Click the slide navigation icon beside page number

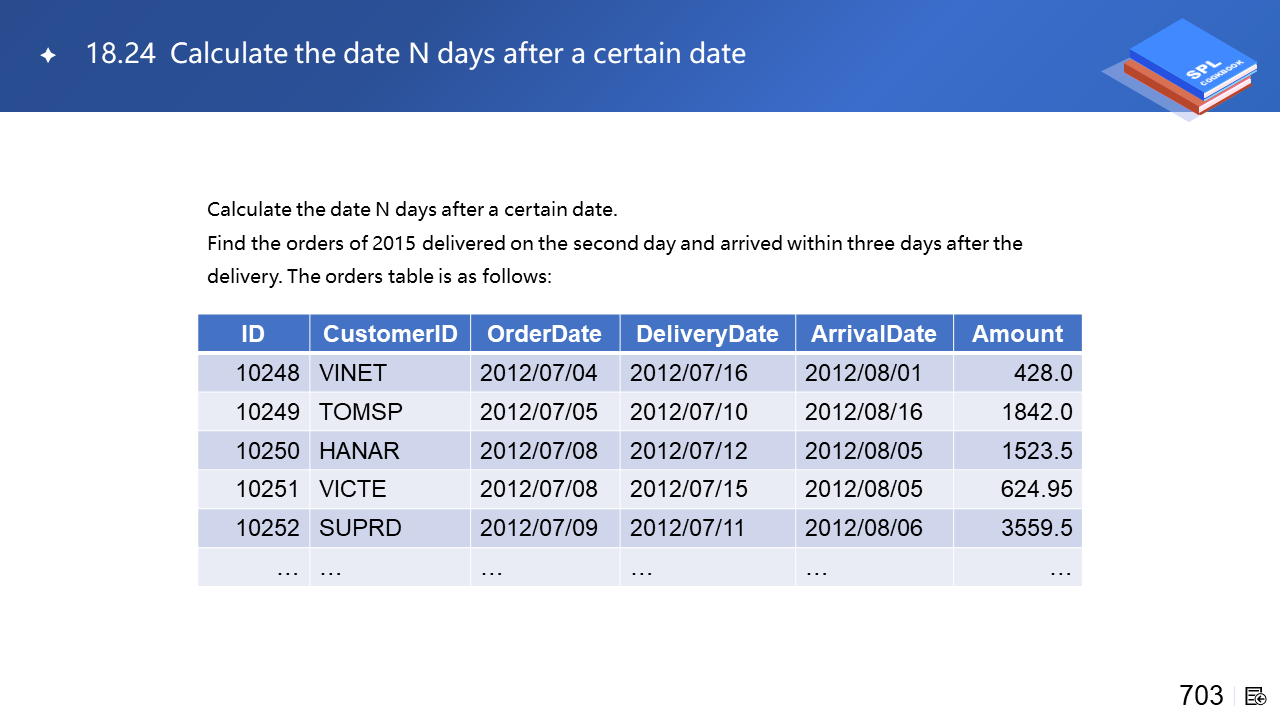coord(1255,696)
